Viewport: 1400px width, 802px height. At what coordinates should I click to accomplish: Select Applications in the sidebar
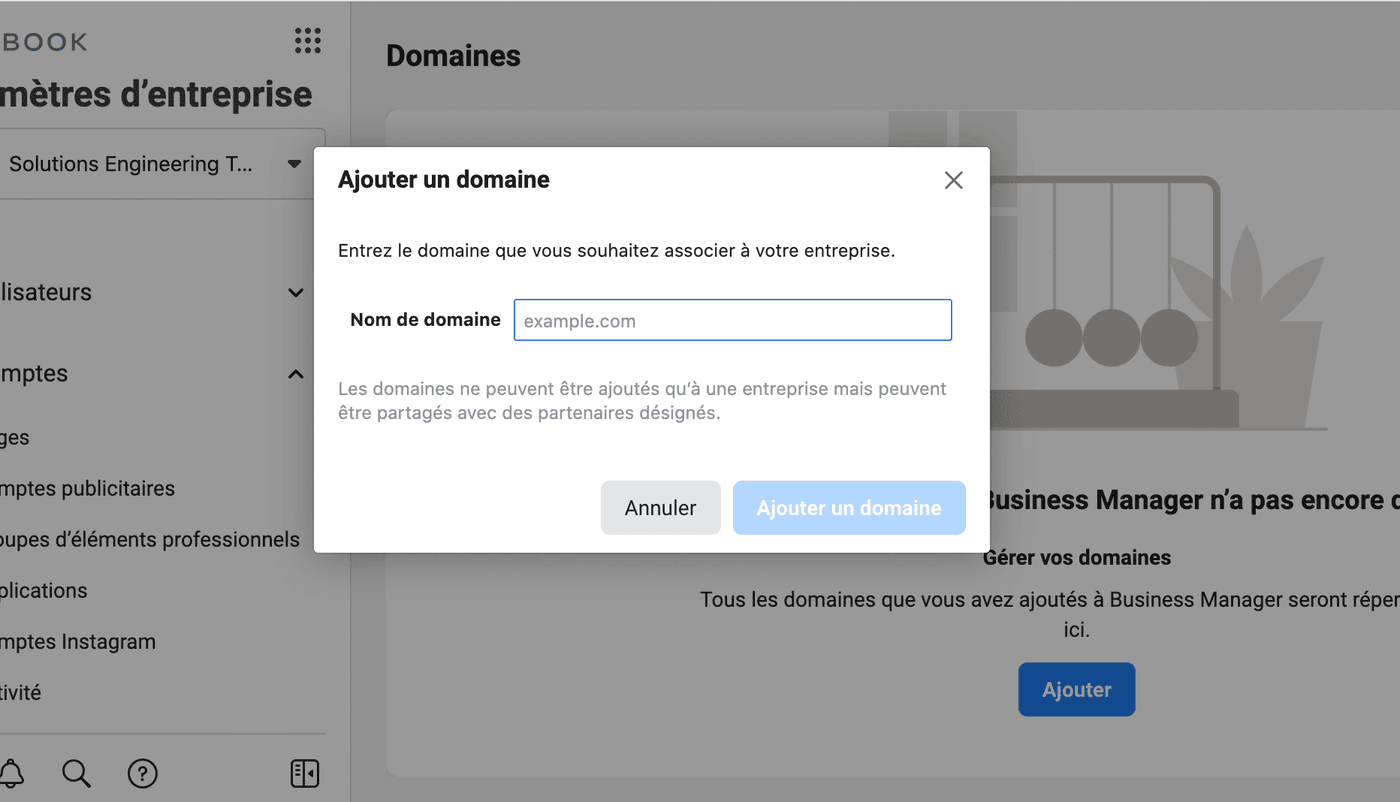coord(44,591)
